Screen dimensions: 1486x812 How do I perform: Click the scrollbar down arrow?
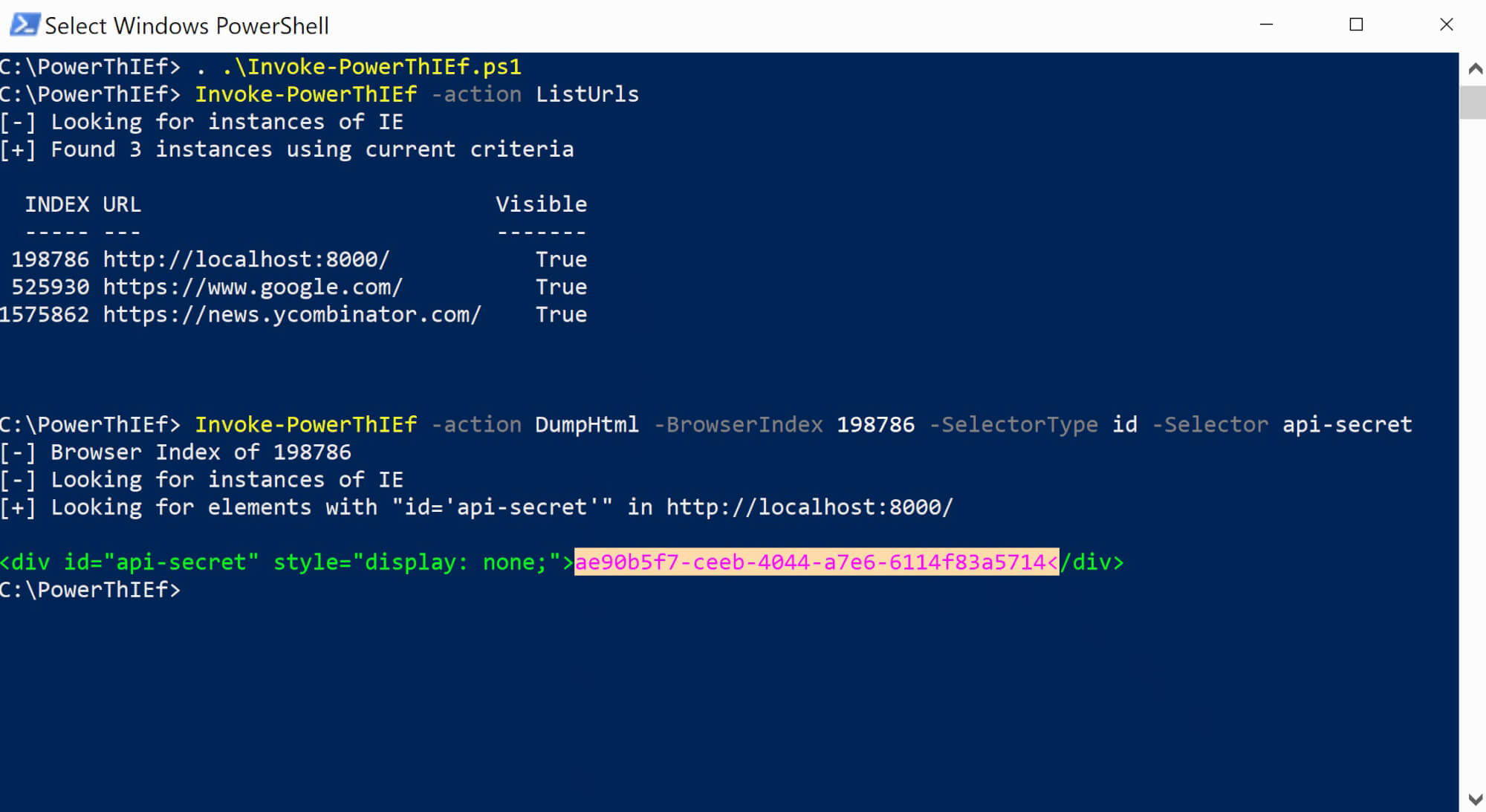tap(1474, 799)
